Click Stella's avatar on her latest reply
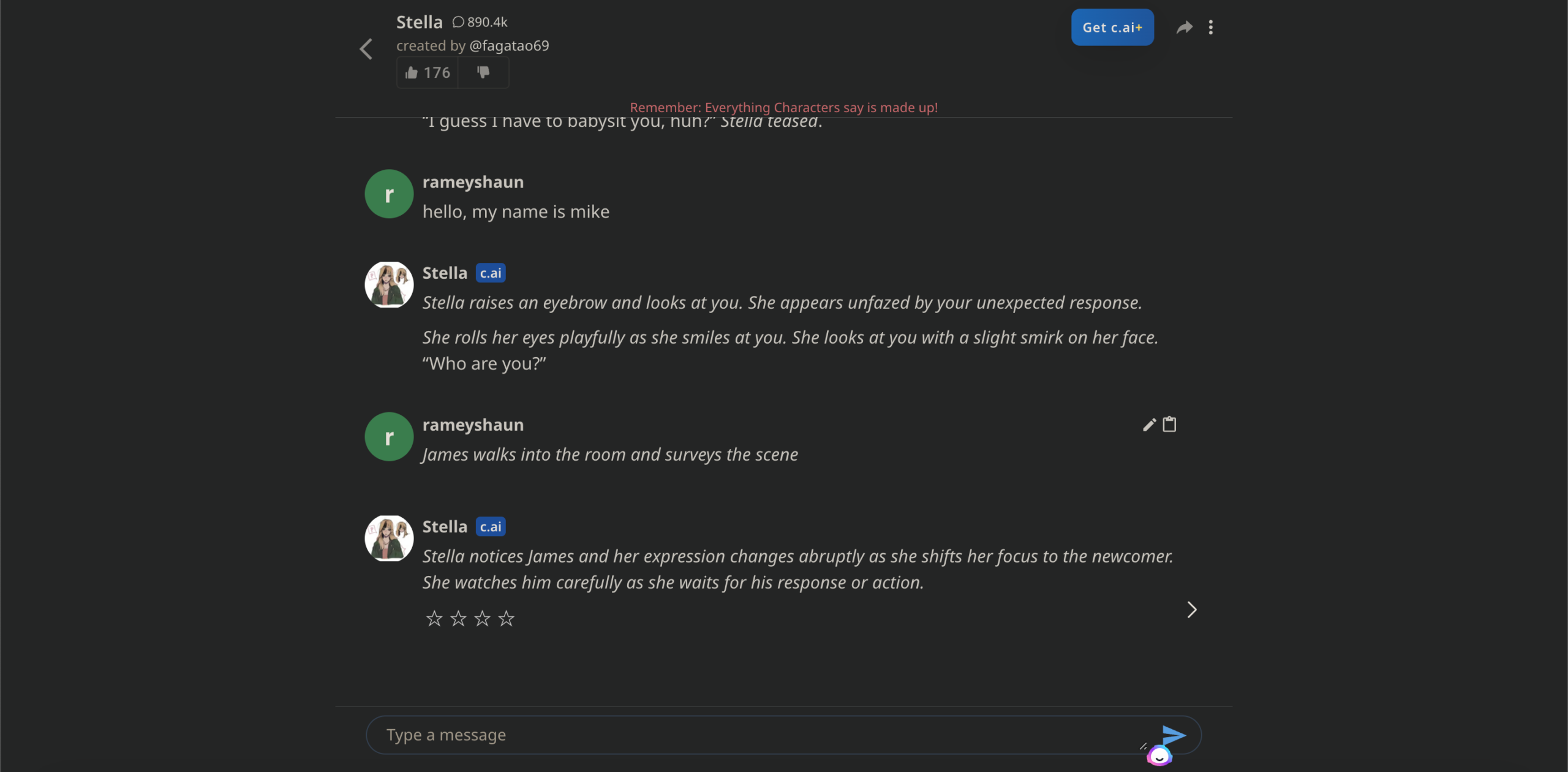 (389, 539)
